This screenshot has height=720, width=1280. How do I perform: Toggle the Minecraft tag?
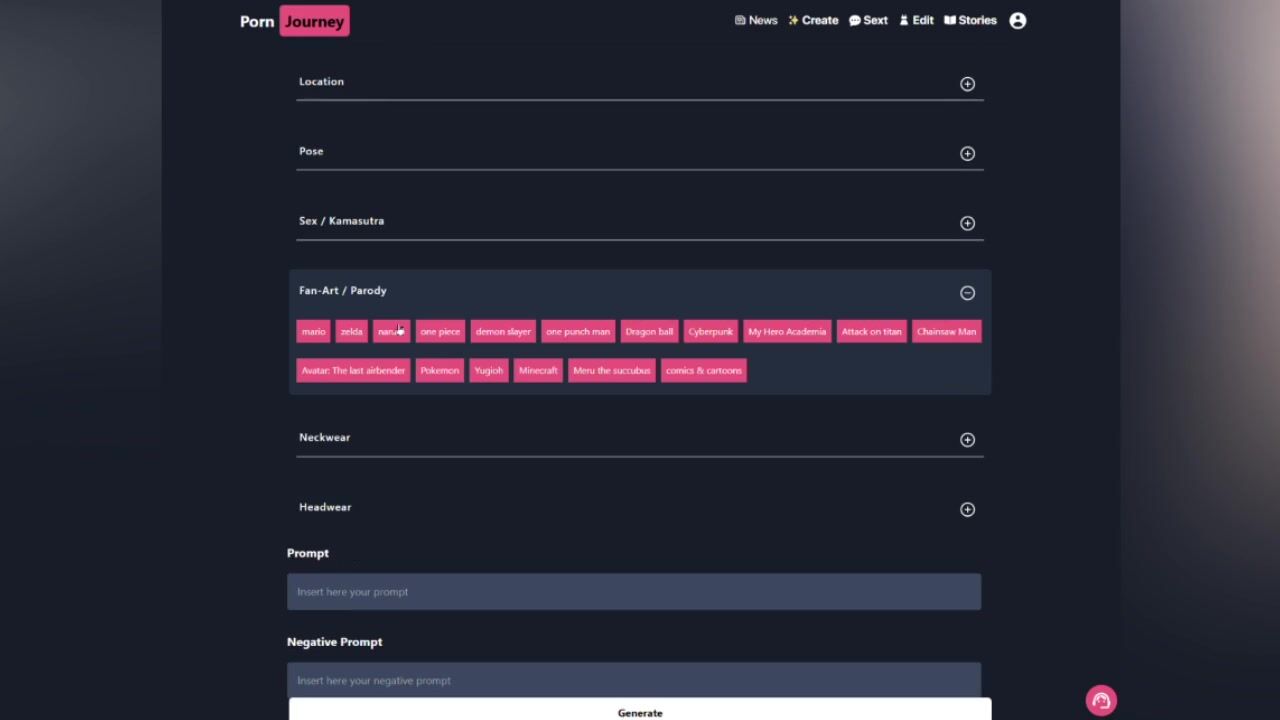click(x=538, y=371)
